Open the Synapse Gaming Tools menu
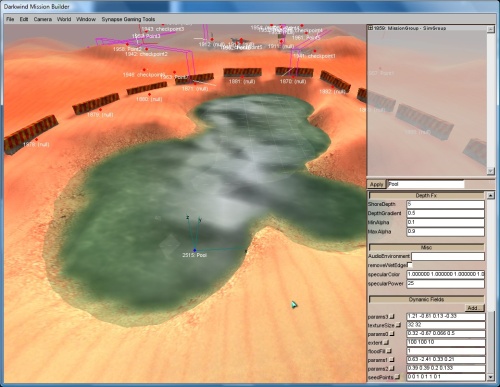The width and height of the screenshot is (500, 387). tap(128, 19)
